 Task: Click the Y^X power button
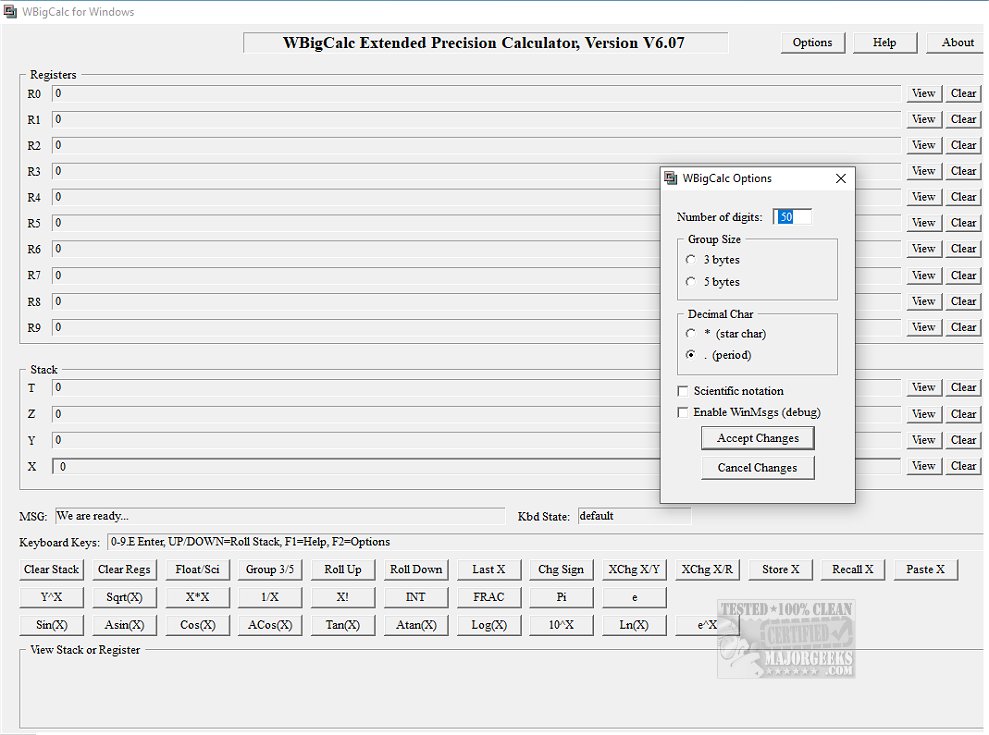51,597
